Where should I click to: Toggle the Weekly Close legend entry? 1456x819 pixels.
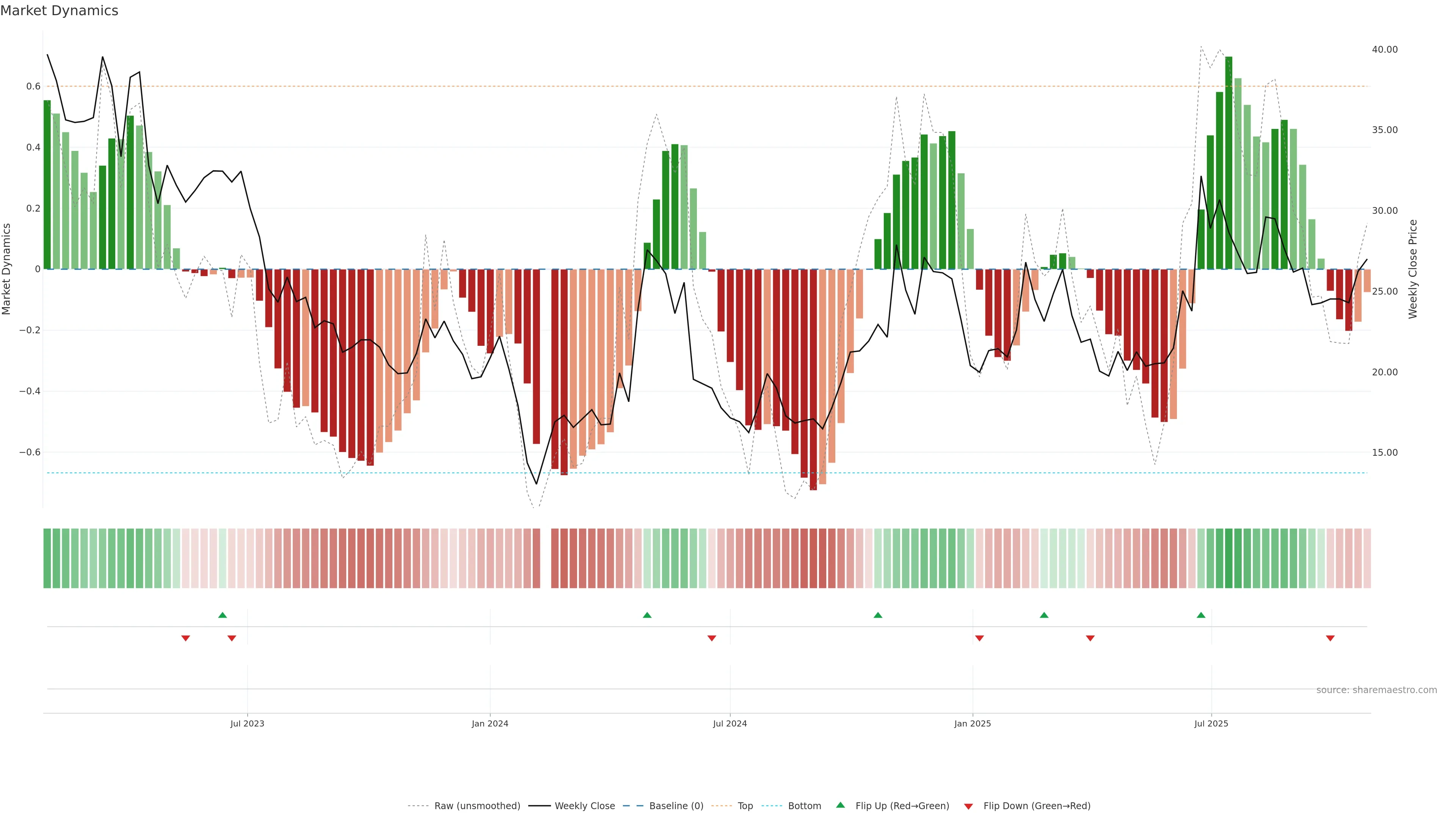pos(584,806)
